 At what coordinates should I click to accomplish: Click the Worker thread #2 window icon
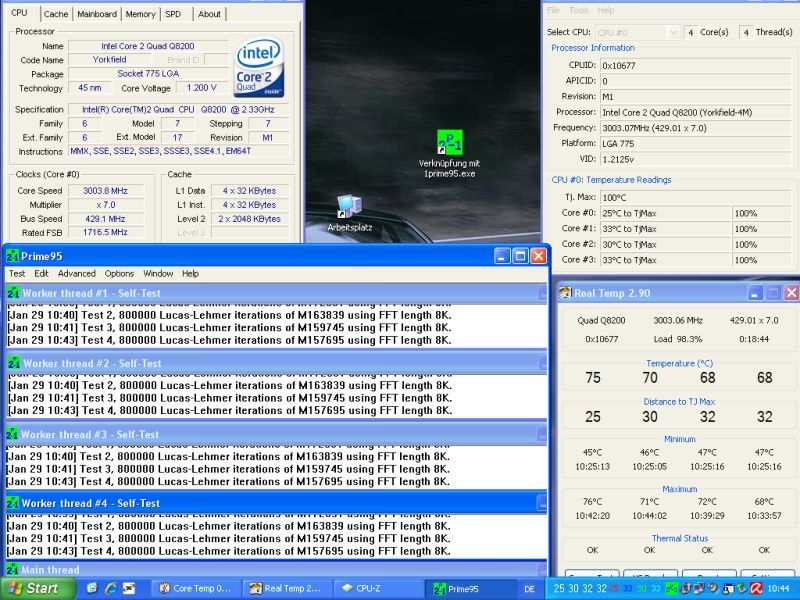14,363
